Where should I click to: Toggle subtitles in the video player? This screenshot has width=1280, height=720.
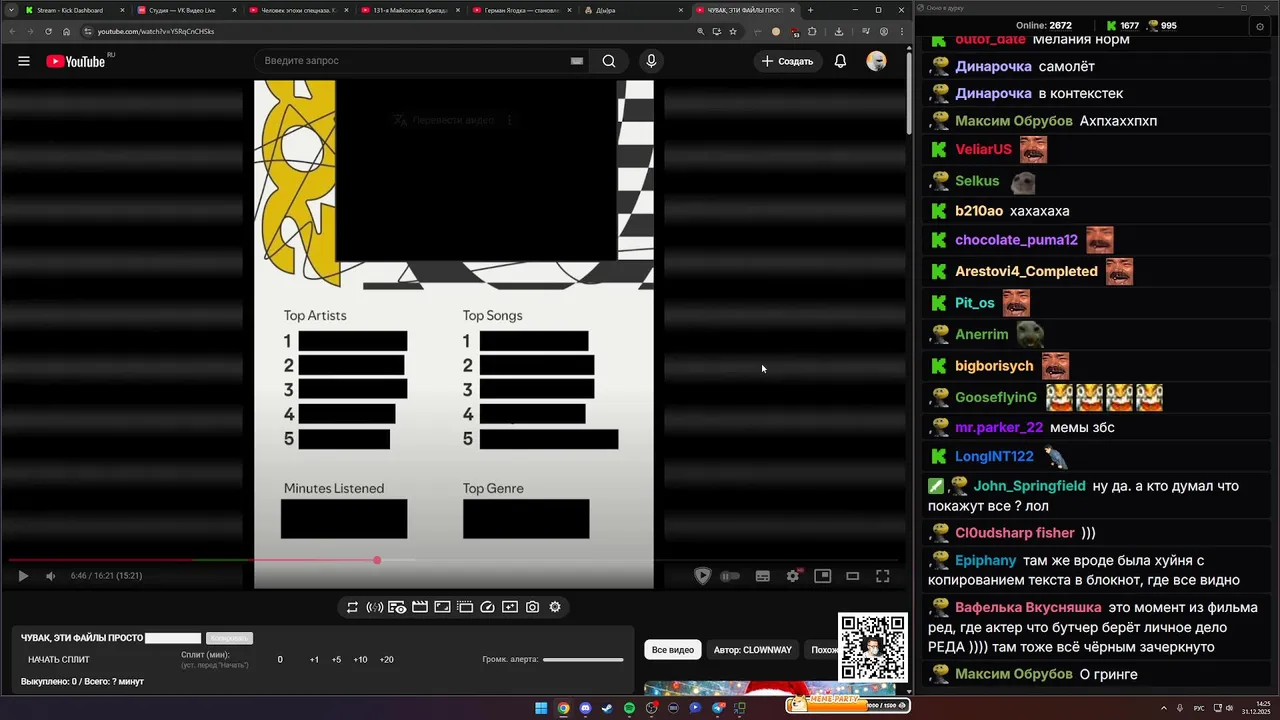(762, 576)
